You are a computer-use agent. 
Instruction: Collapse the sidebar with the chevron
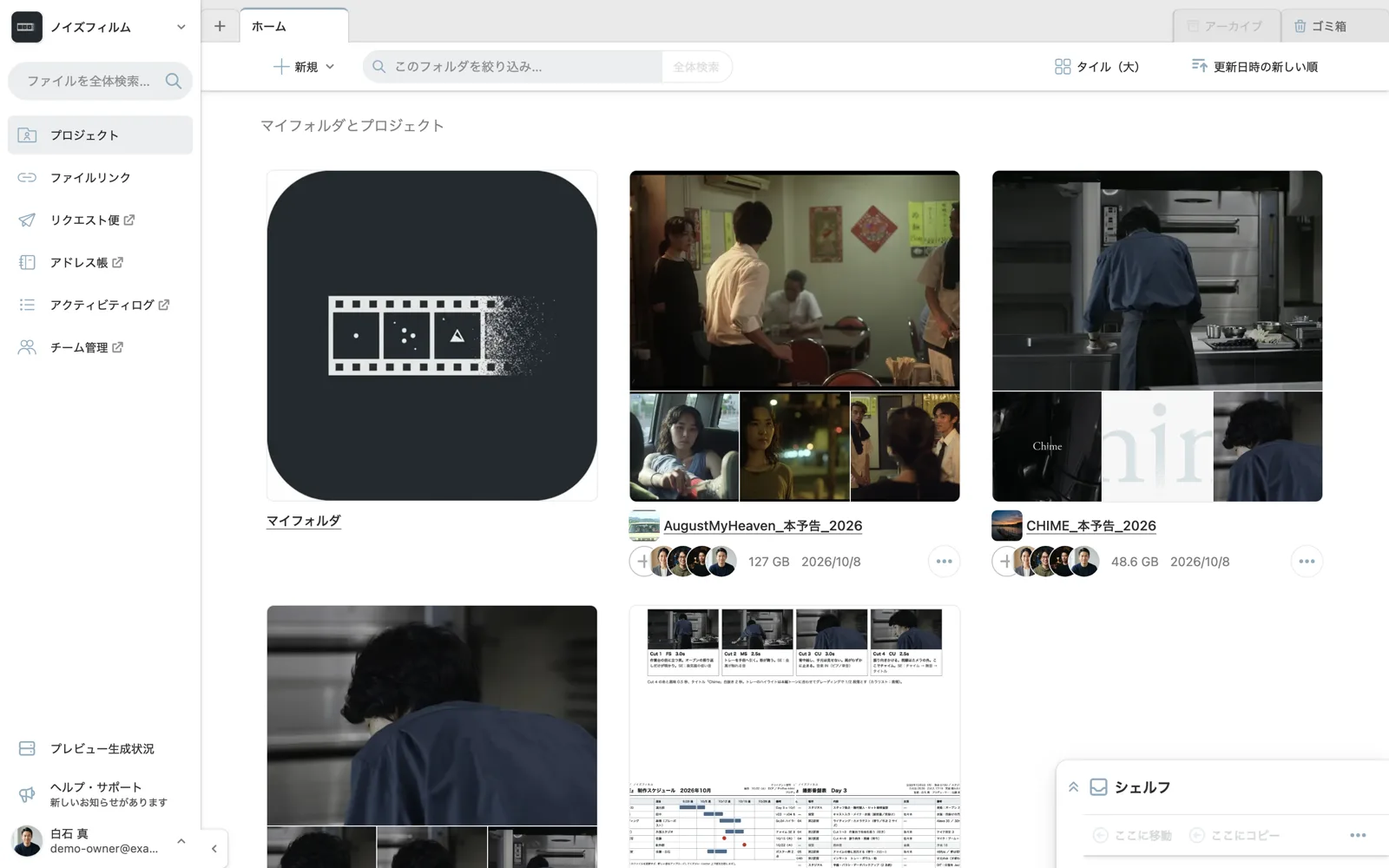214,848
